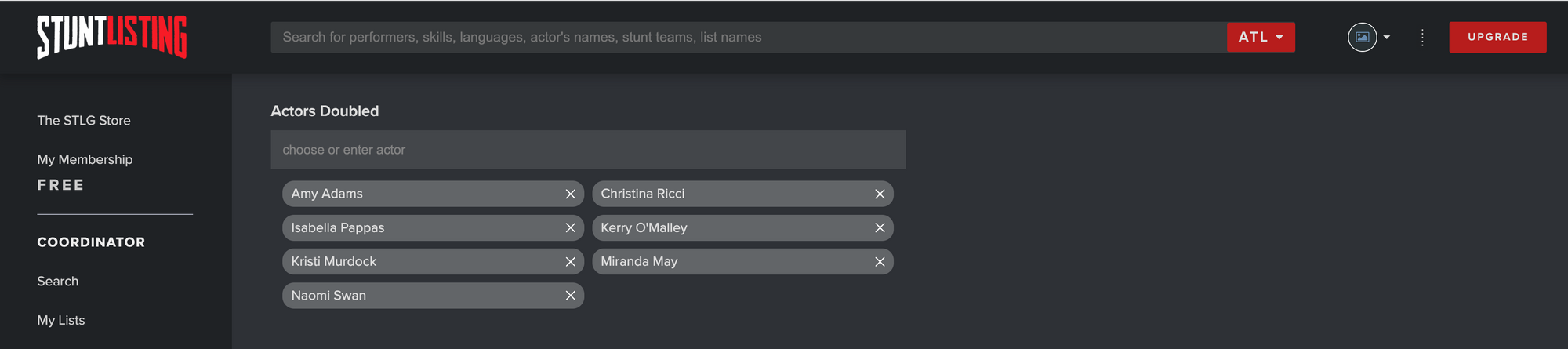Delete Isabella Pappas chip with X

pyautogui.click(x=570, y=227)
